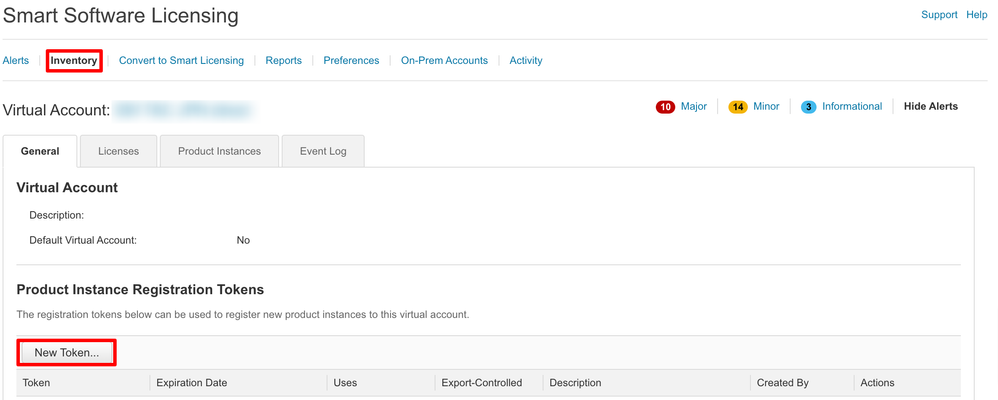Open the Reports section
The image size is (998, 400).
point(284,61)
